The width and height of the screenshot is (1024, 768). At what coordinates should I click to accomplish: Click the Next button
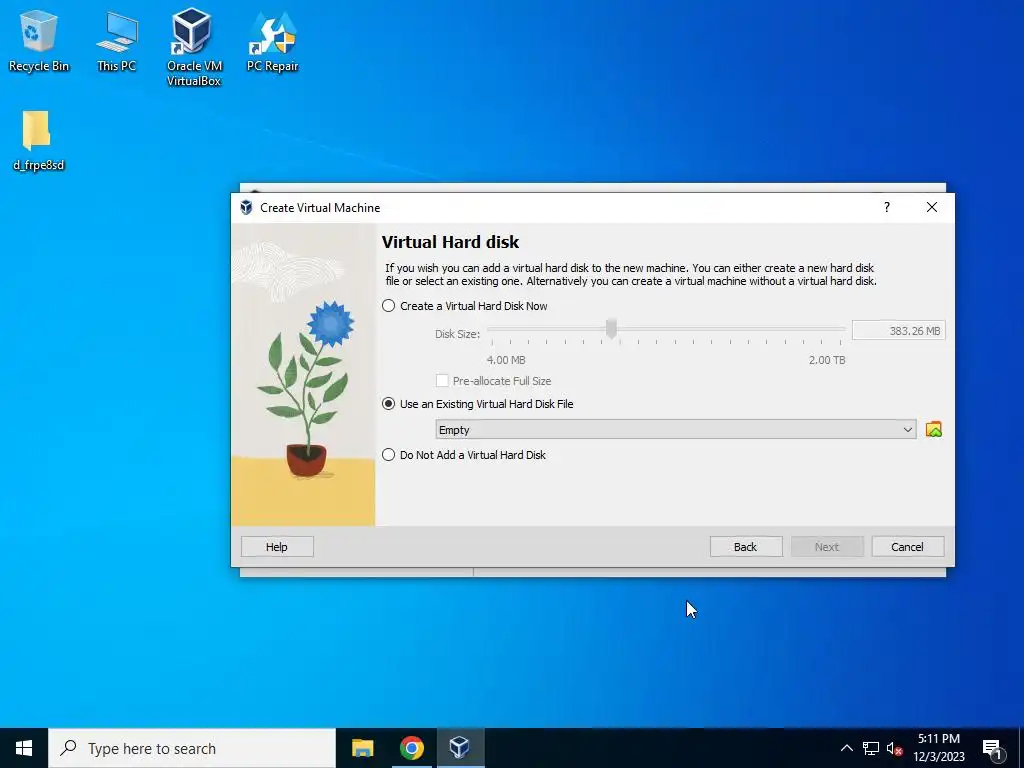click(827, 547)
